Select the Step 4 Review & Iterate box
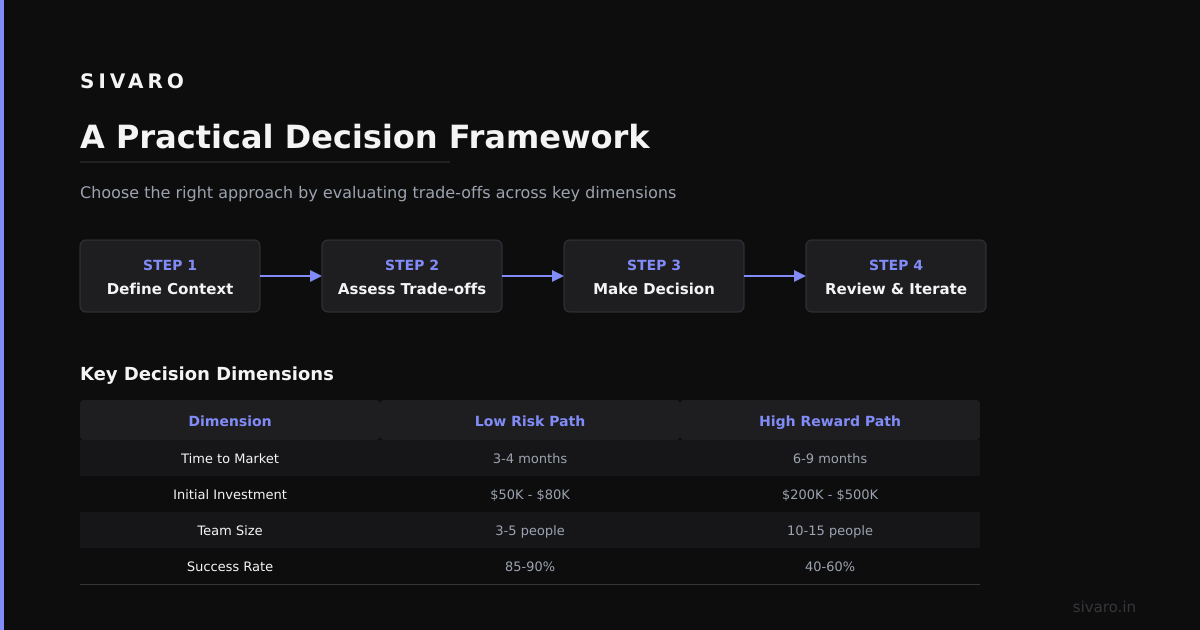Screen dimensions: 1200x630 [896, 276]
